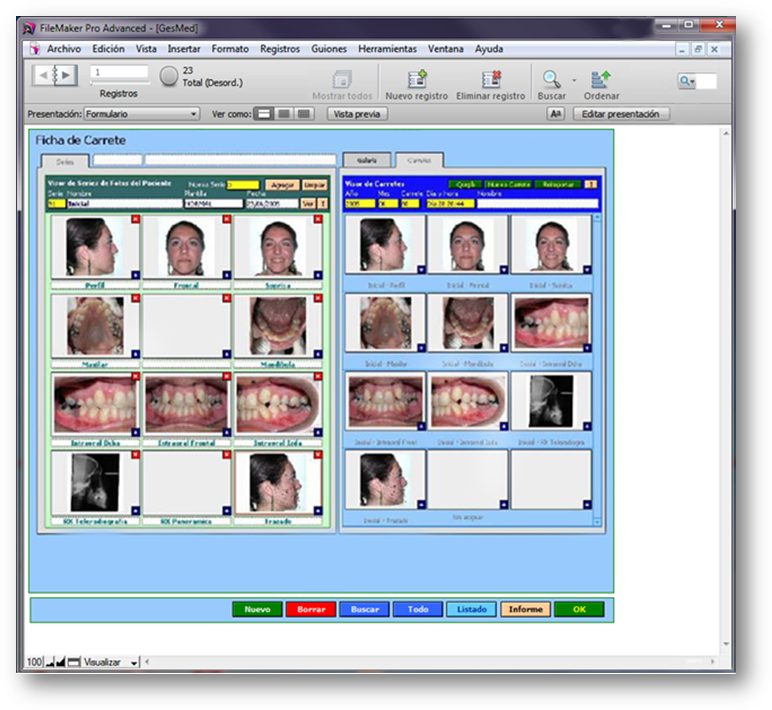Screen dimensions: 772x710
Task: Remove the Intraoral Izda photo with red X
Action: pos(318,376)
